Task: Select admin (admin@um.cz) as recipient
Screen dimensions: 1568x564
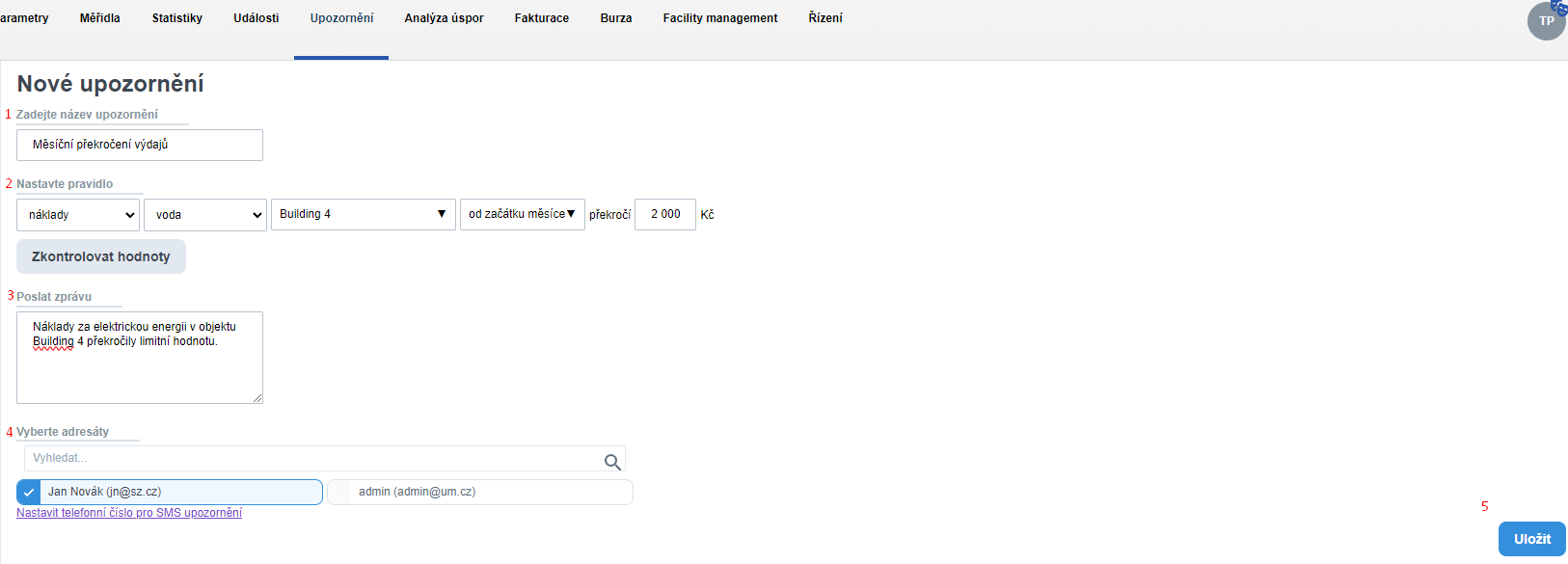Action: 340,492
